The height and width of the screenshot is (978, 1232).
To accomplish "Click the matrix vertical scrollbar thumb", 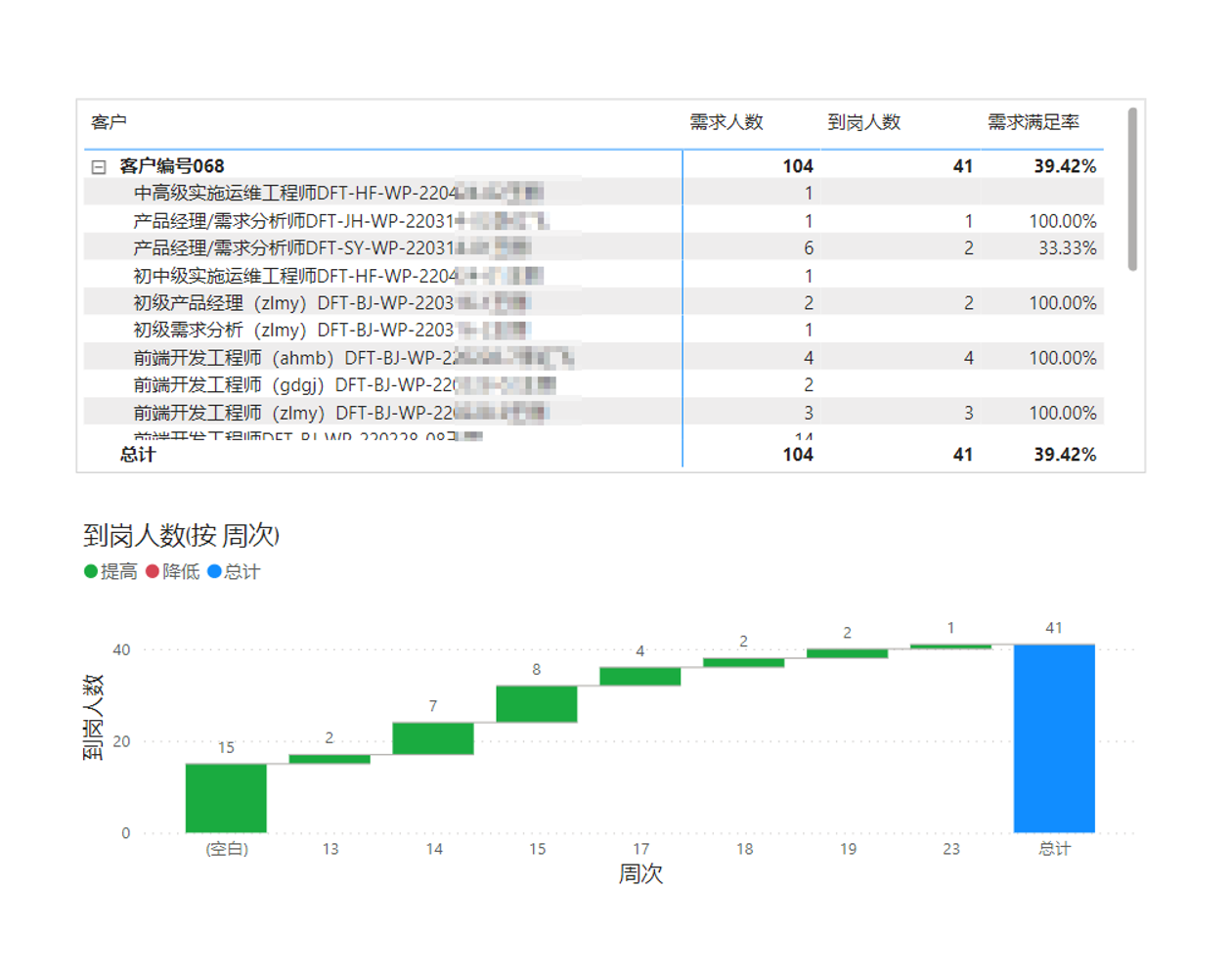I will (1132, 188).
